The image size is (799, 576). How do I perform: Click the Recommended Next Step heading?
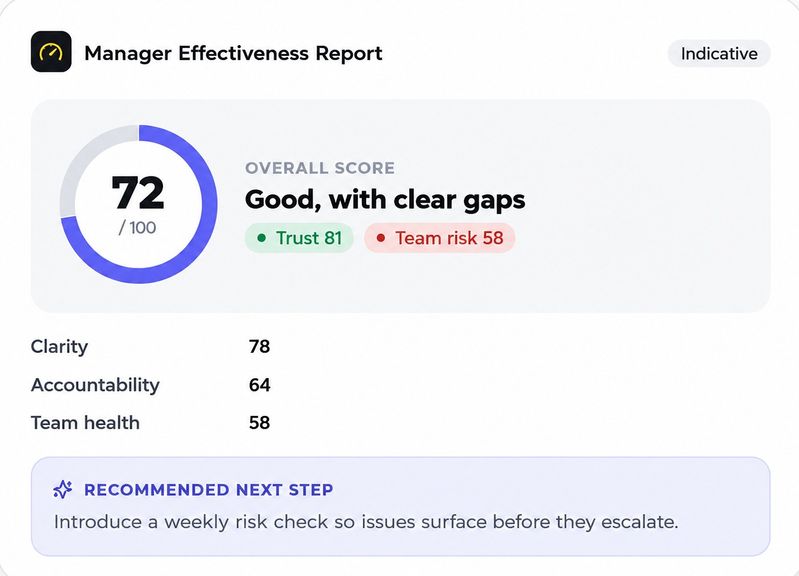[208, 489]
